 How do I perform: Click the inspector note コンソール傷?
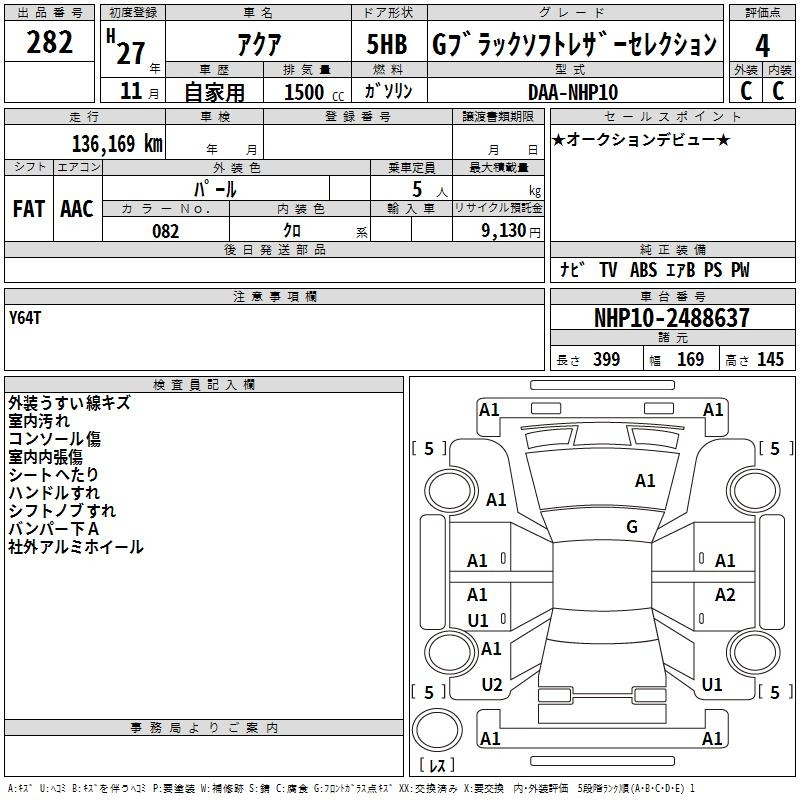coord(54,439)
